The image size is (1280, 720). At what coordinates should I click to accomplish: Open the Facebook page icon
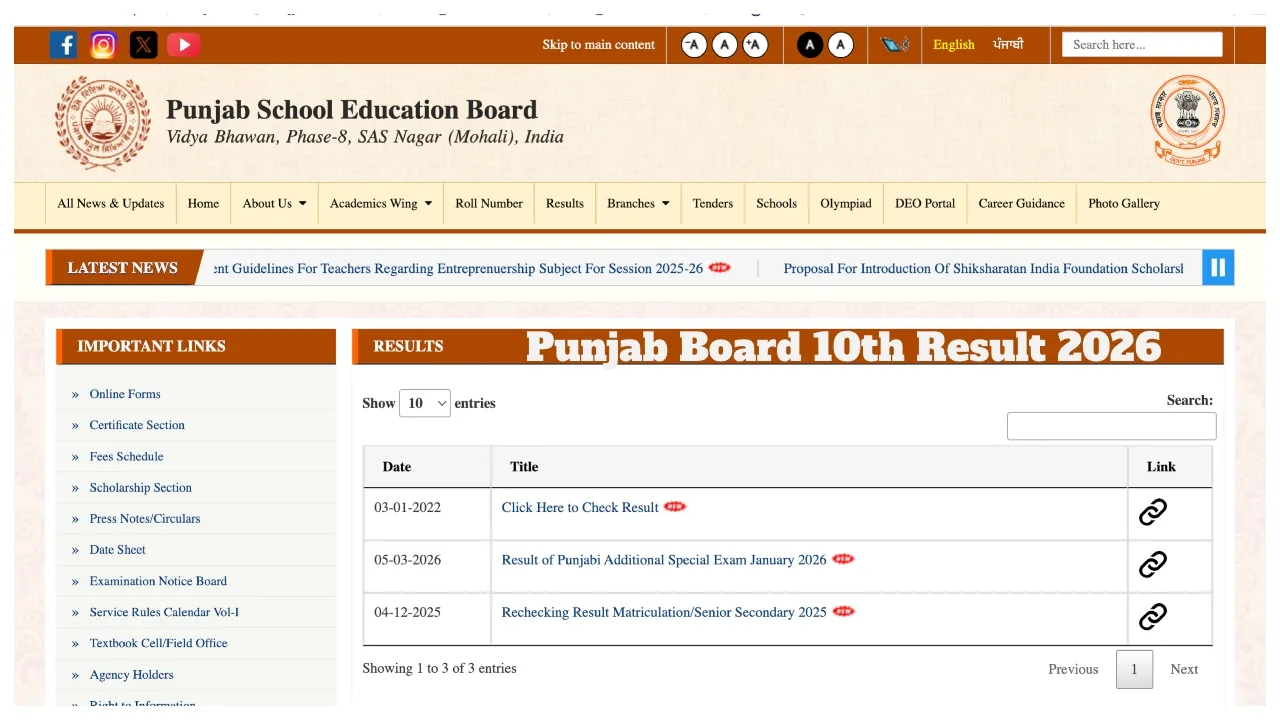pos(64,45)
